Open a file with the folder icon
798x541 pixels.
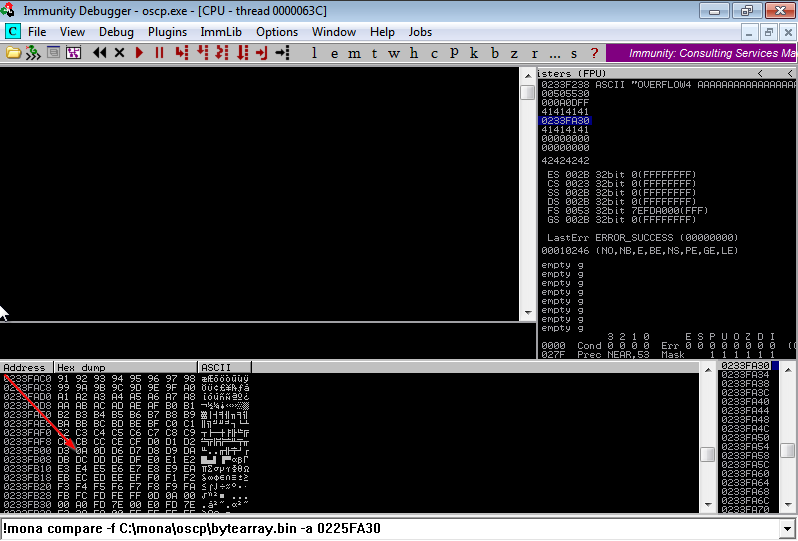tap(13, 52)
